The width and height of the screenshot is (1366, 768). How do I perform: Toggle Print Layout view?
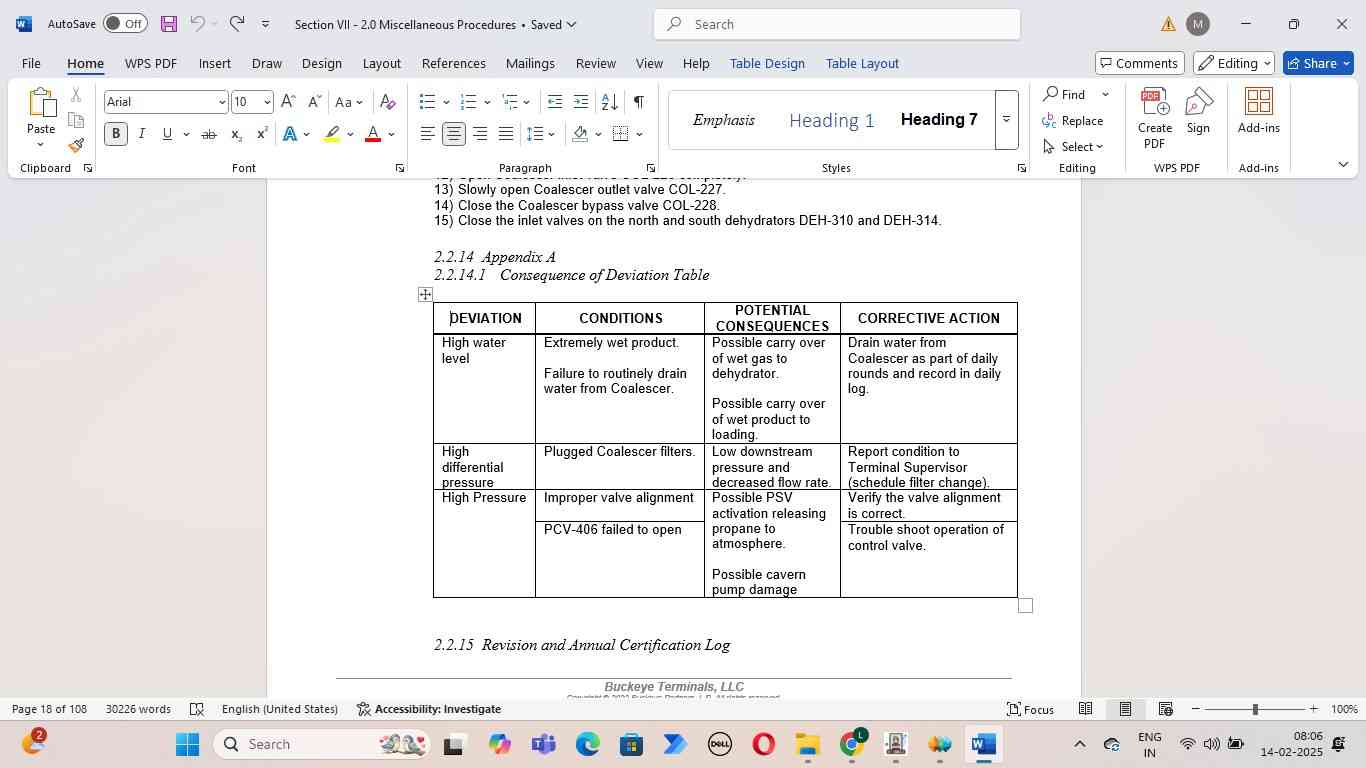tap(1125, 709)
